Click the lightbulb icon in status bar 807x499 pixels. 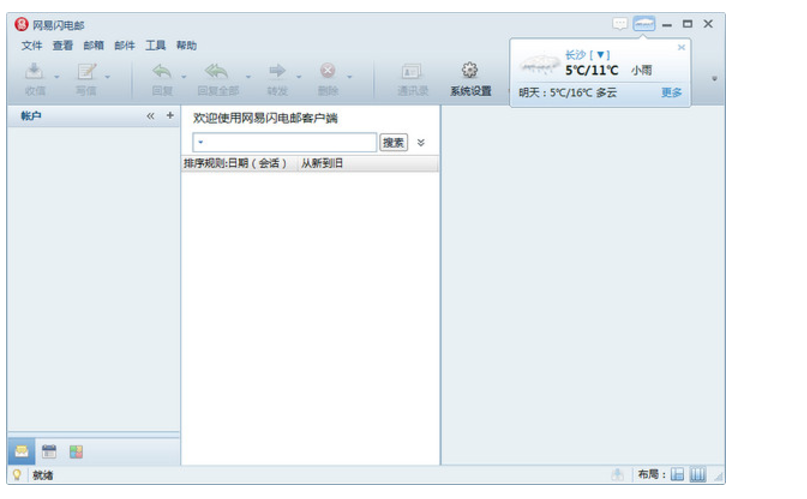[17, 475]
